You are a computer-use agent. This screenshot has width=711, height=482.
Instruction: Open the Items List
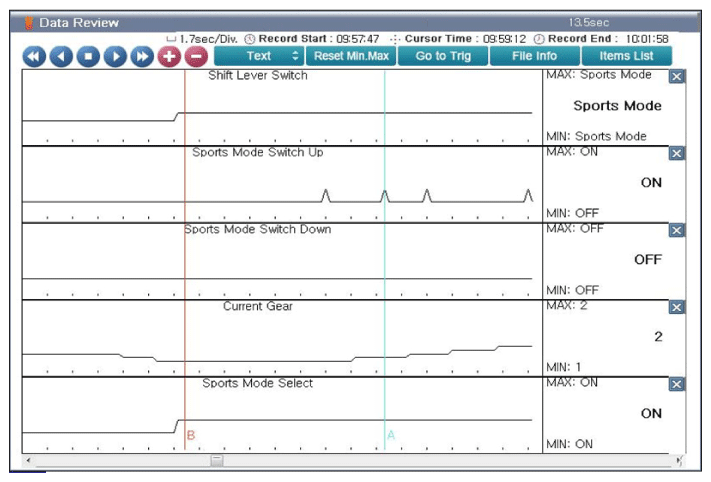pos(626,56)
